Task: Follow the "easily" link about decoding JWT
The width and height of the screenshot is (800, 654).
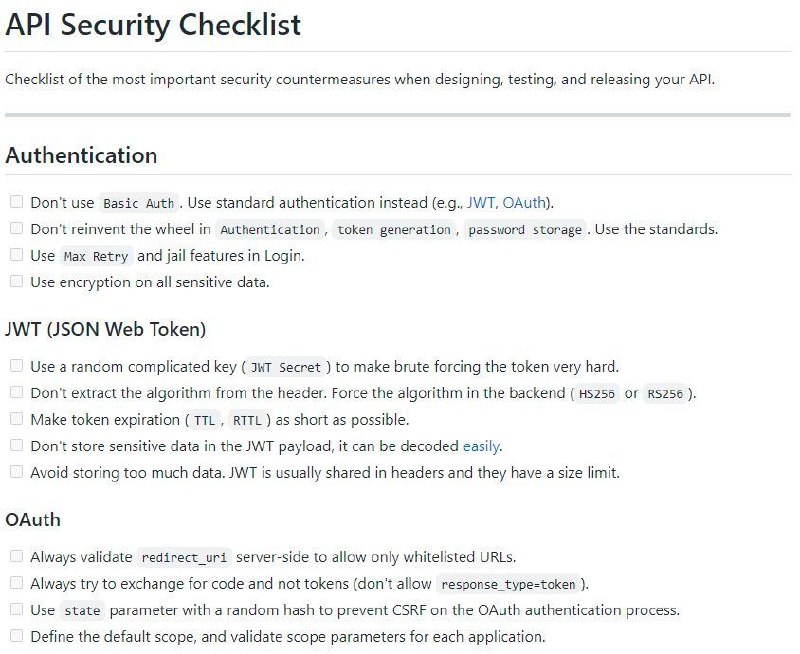Action: pos(481,446)
